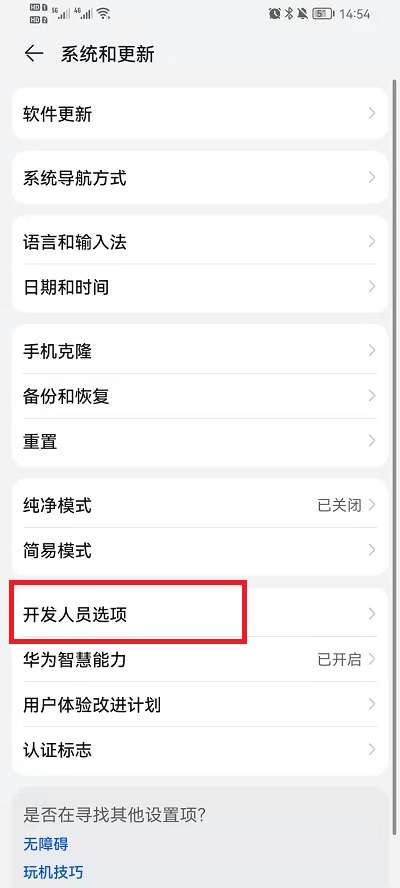Tap the chevron beside 纯净模式 已关闭
The image size is (400, 888).
point(372,505)
